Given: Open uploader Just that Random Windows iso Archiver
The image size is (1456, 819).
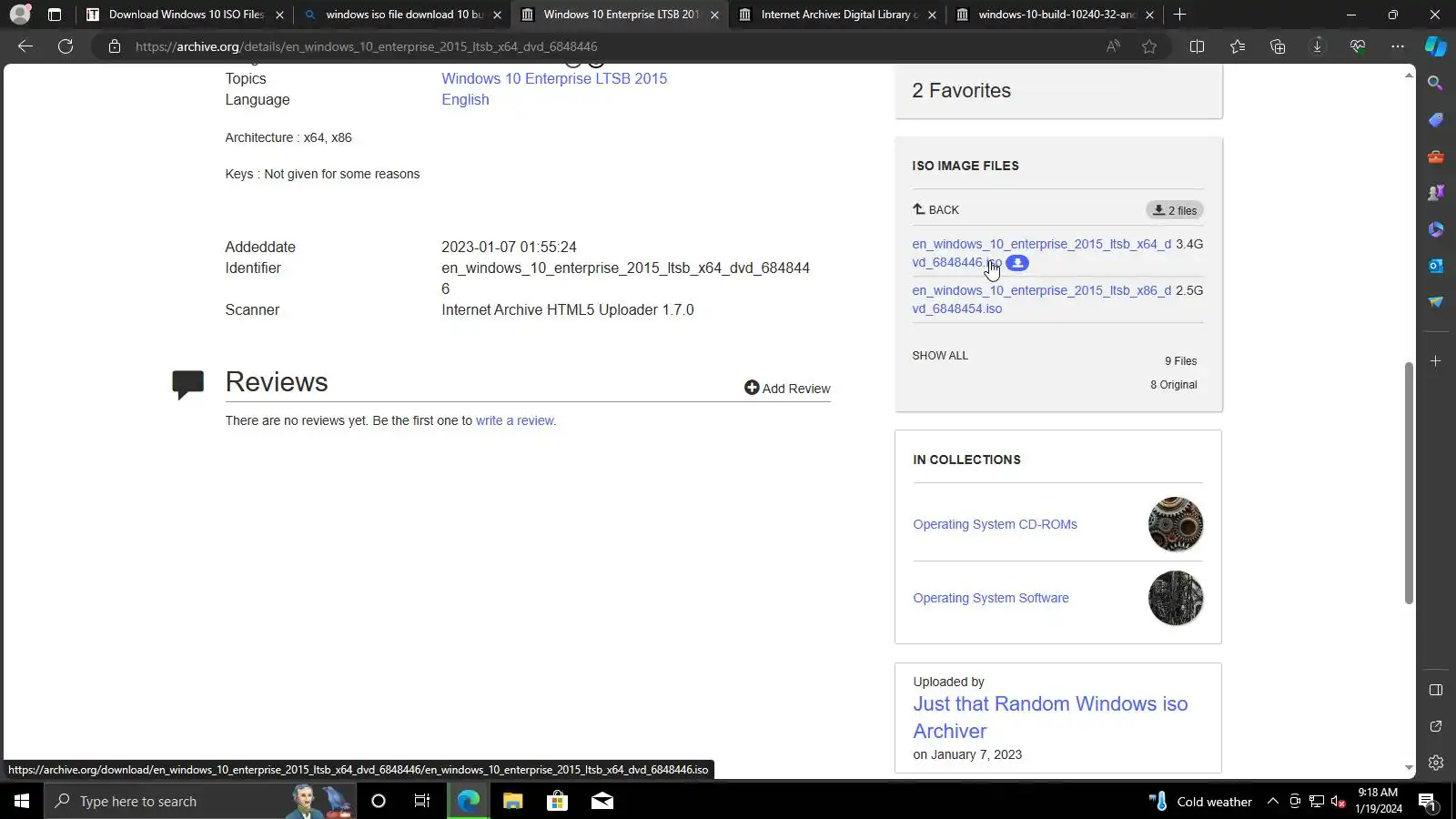Looking at the screenshot, I should (x=1050, y=717).
